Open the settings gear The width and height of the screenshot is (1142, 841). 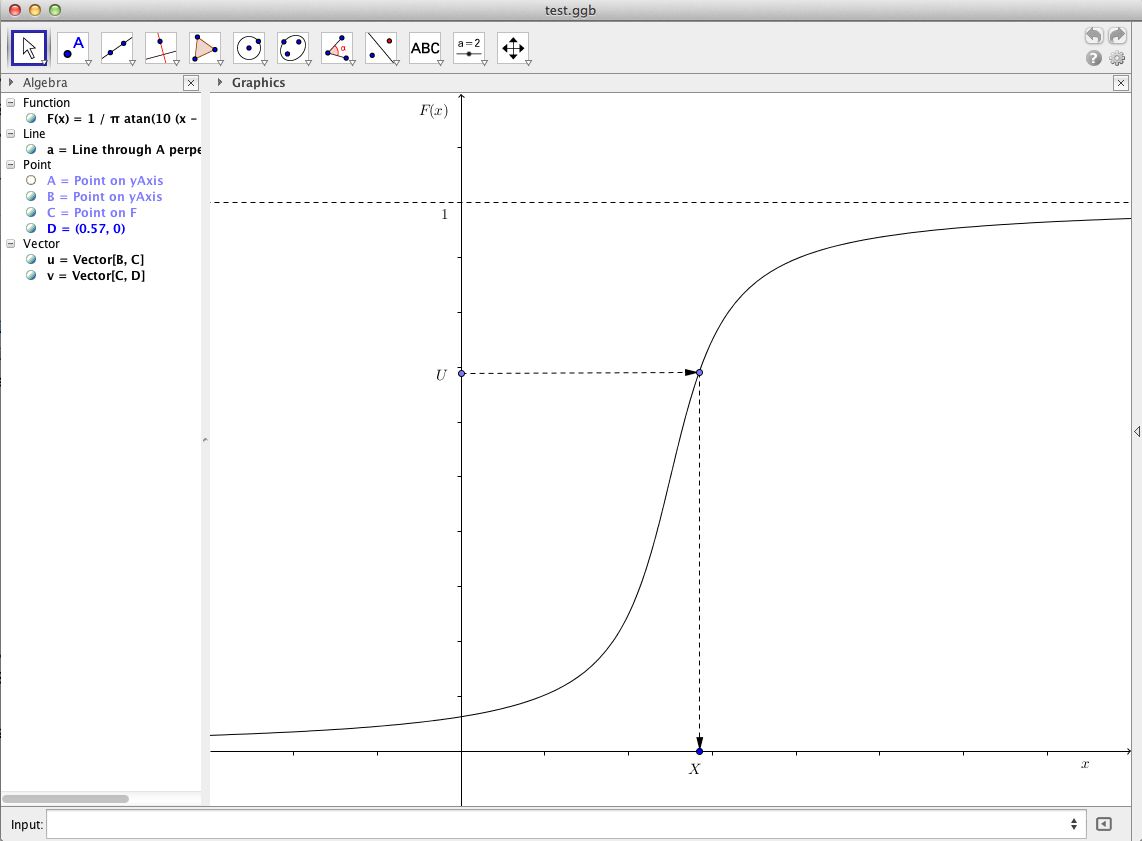[1117, 58]
